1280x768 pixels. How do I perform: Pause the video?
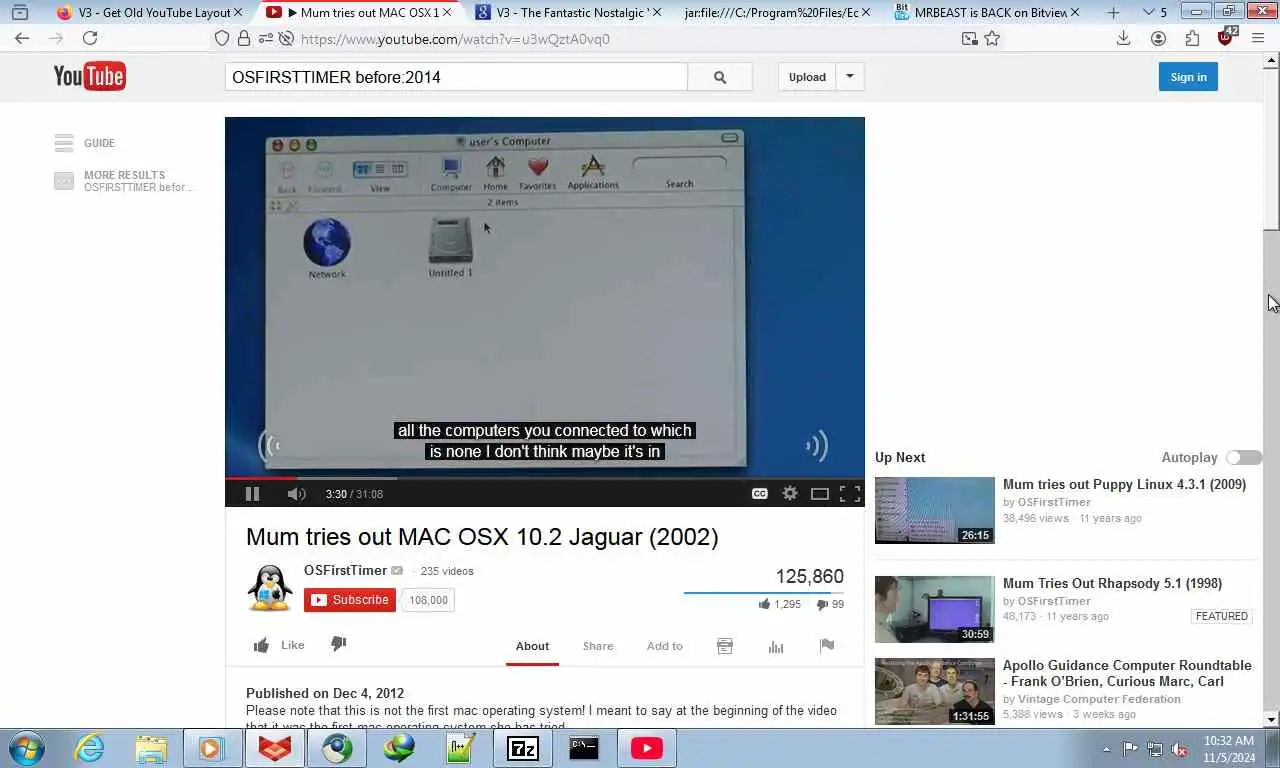(x=252, y=494)
